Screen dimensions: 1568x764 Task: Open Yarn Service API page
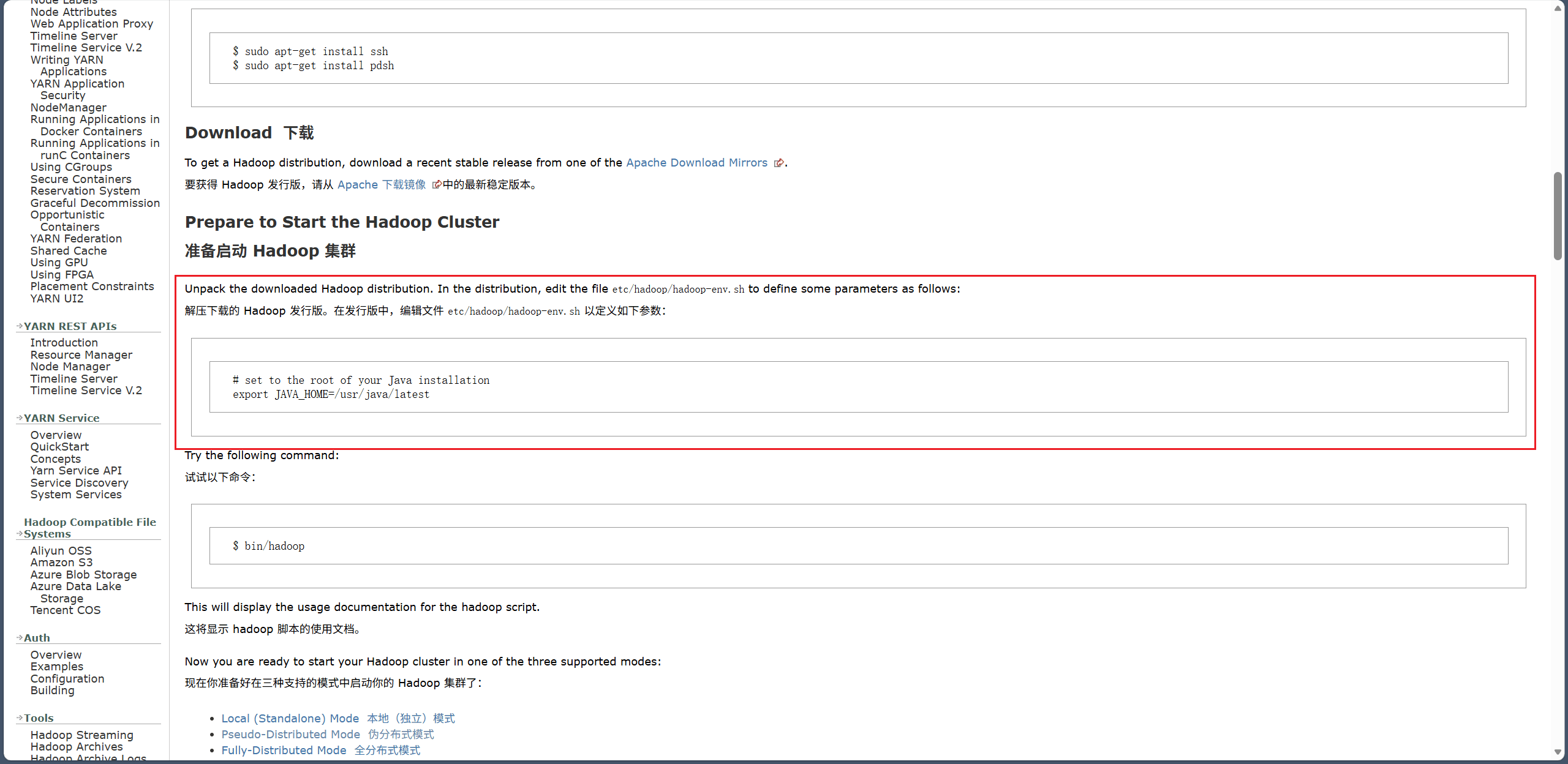(76, 471)
